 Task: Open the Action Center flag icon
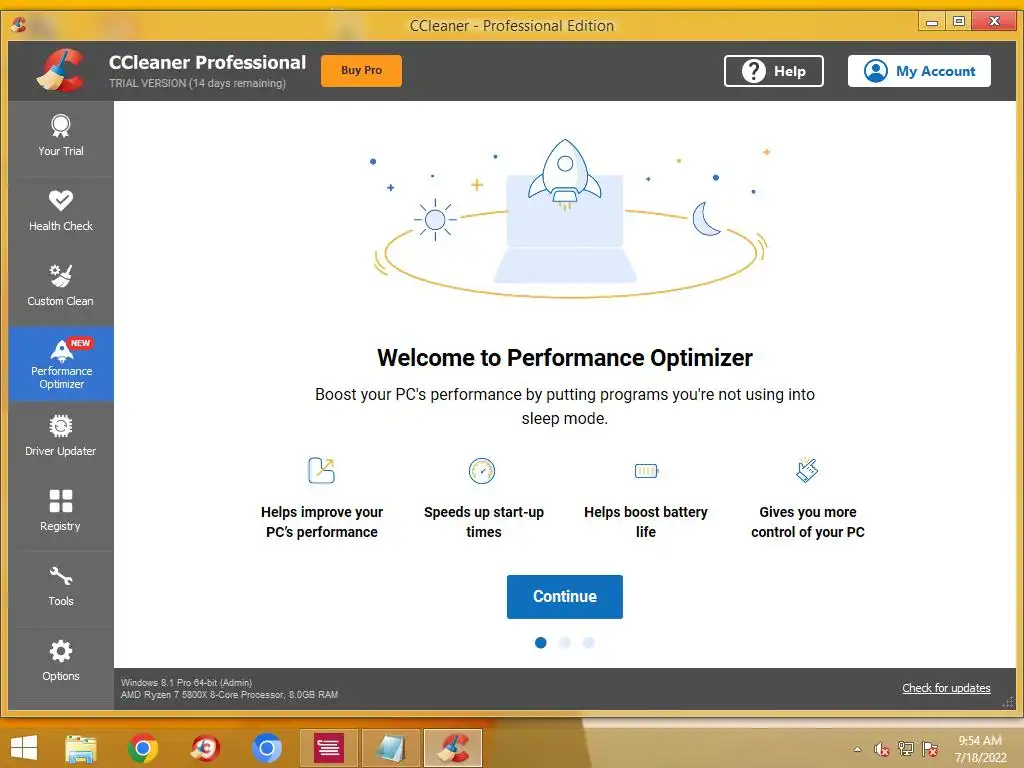pyautogui.click(x=930, y=749)
